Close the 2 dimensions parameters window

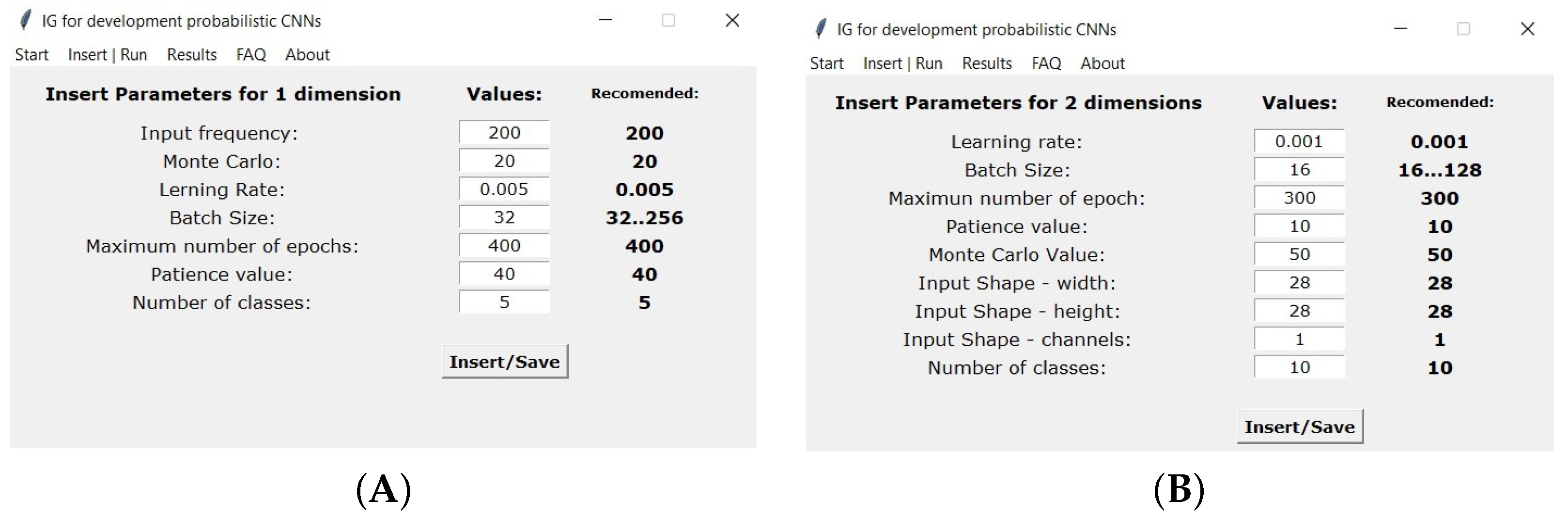(1527, 29)
